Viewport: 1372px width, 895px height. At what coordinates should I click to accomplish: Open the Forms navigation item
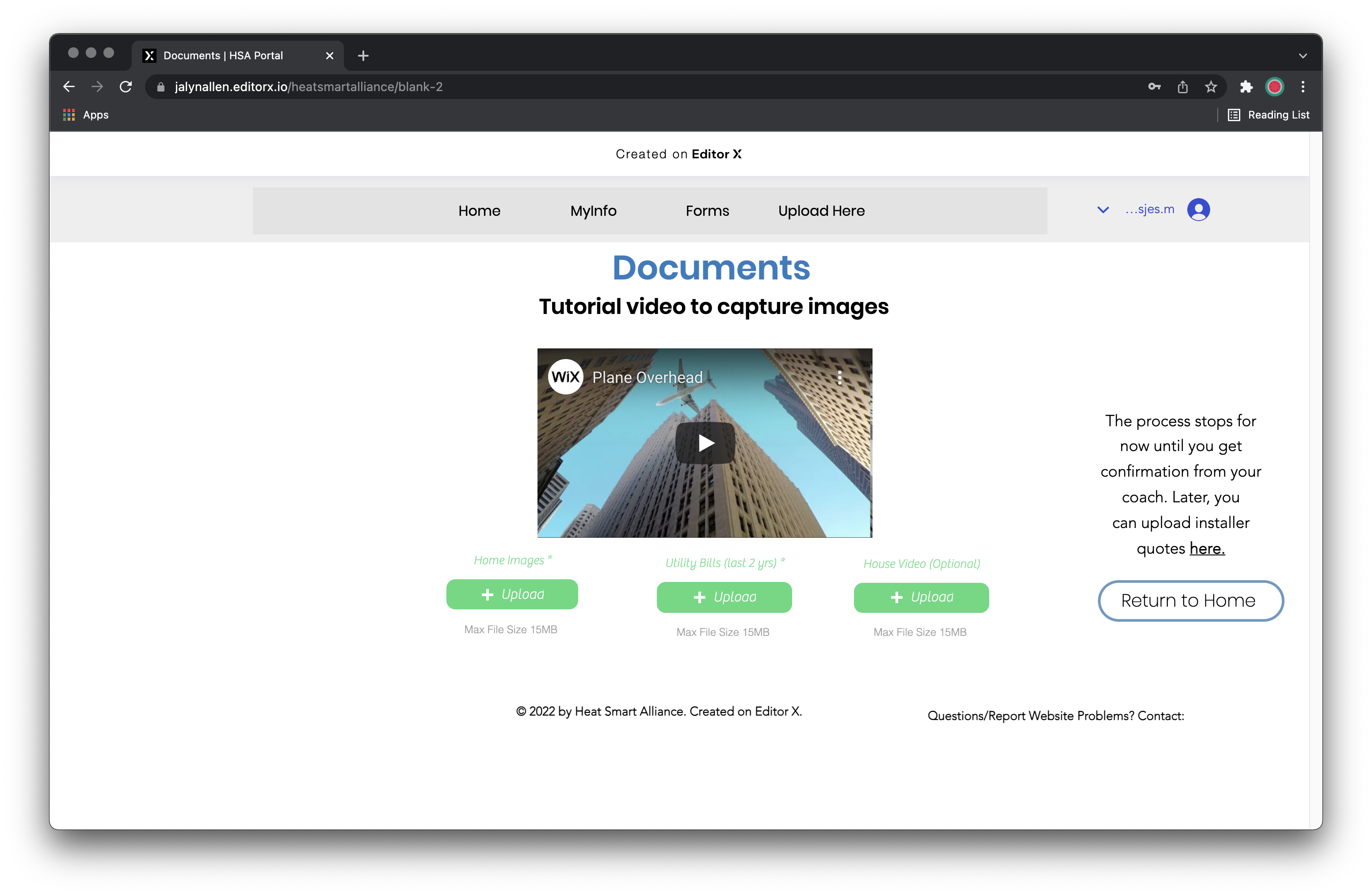tap(707, 211)
